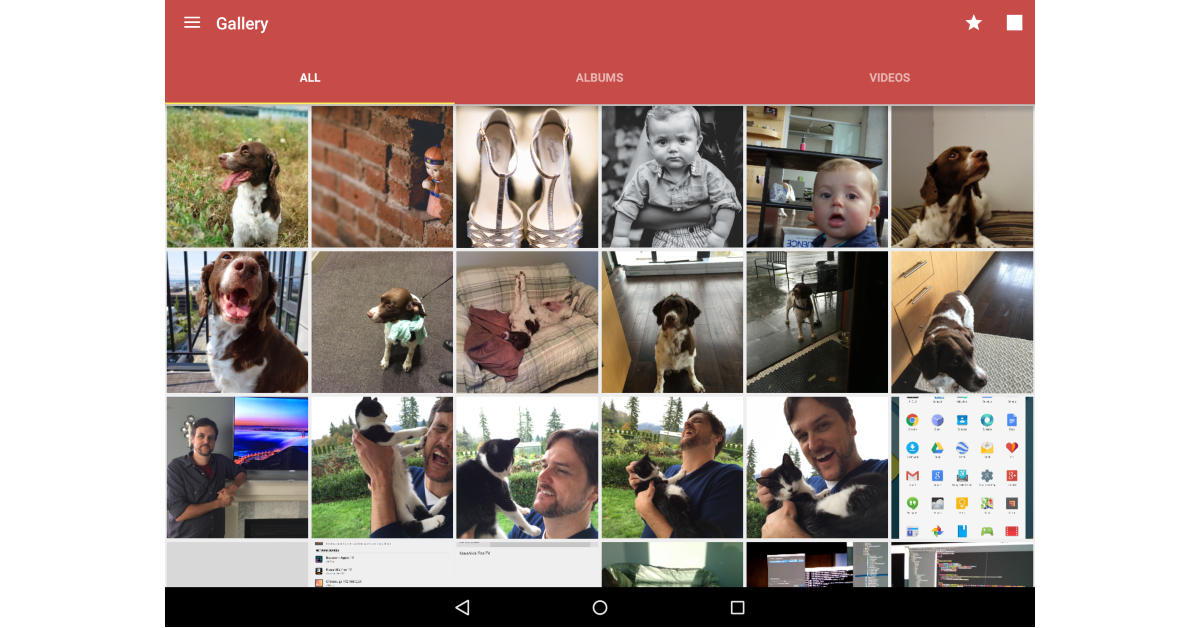Viewport: 1200px width, 628px height.
Task: Open the cat pawing man's face photo
Action: (382, 467)
